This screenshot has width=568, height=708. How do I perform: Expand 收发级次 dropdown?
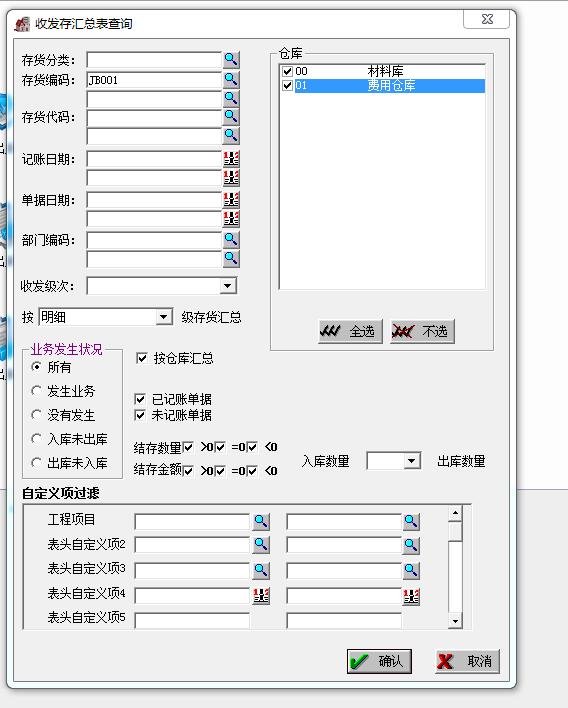click(228, 286)
